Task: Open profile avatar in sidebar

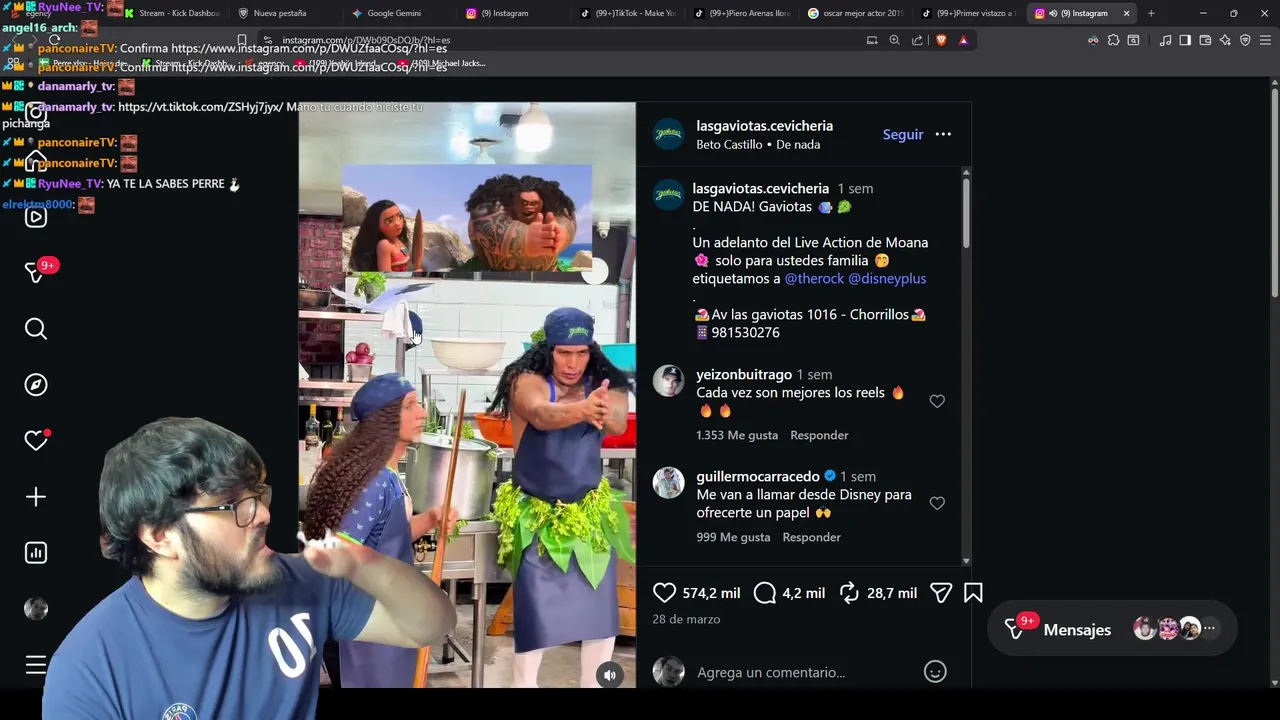Action: click(x=36, y=609)
